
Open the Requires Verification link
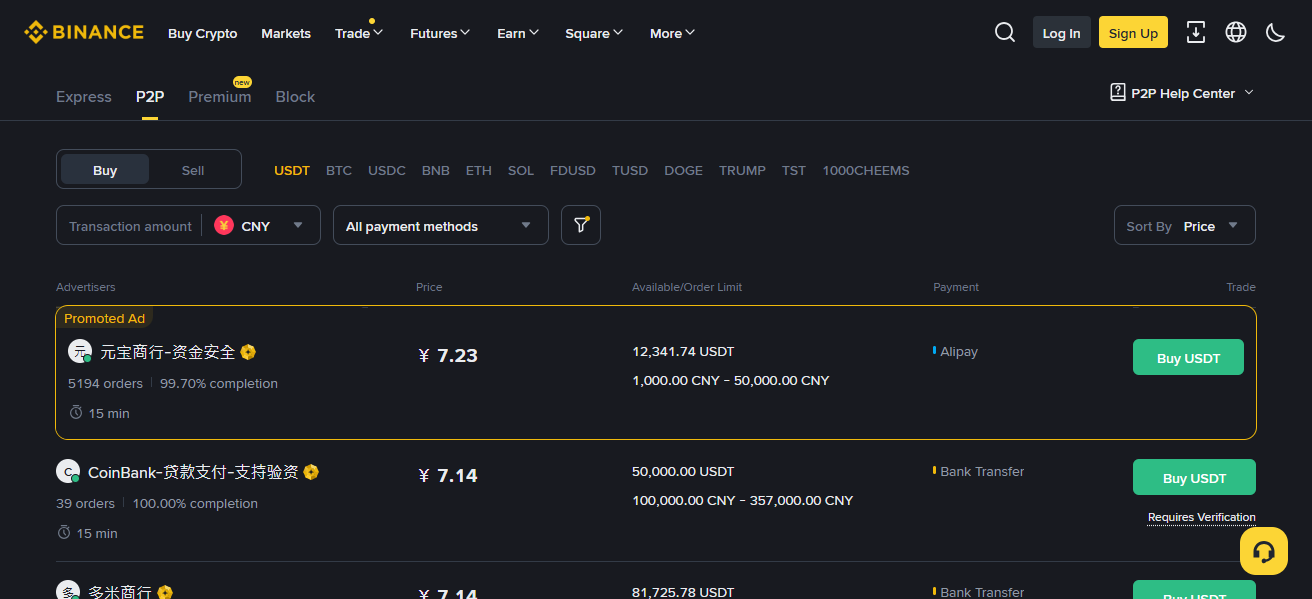[1201, 517]
